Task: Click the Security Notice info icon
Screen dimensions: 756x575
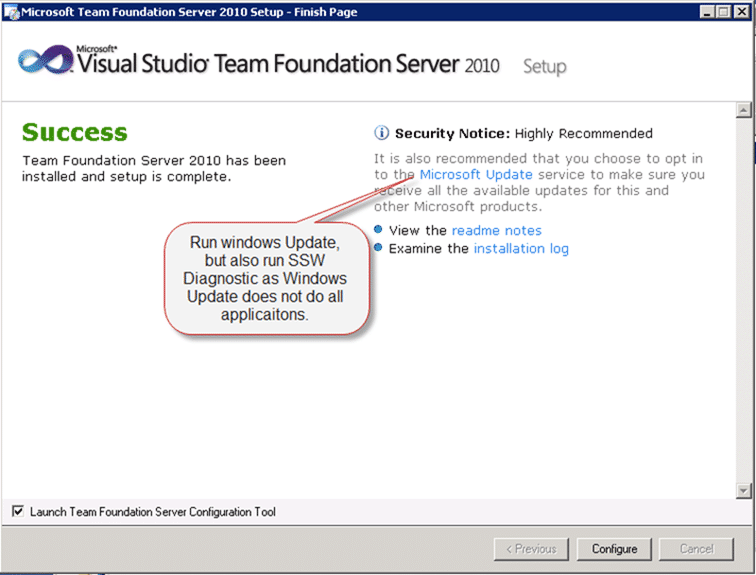Action: click(381, 133)
